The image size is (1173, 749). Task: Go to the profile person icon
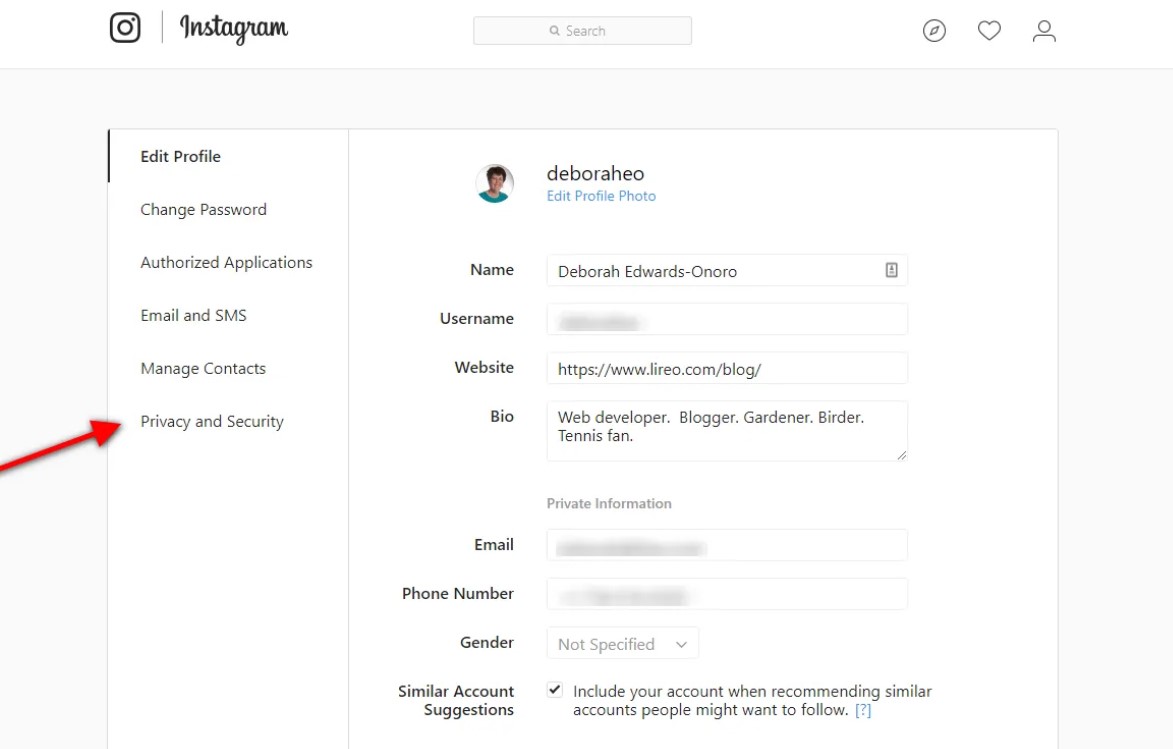point(1044,31)
